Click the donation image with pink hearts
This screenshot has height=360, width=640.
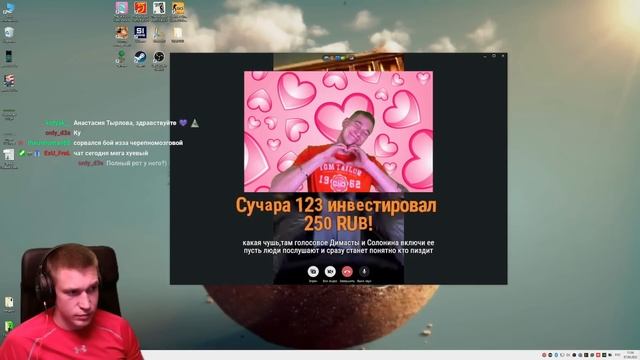click(x=338, y=131)
